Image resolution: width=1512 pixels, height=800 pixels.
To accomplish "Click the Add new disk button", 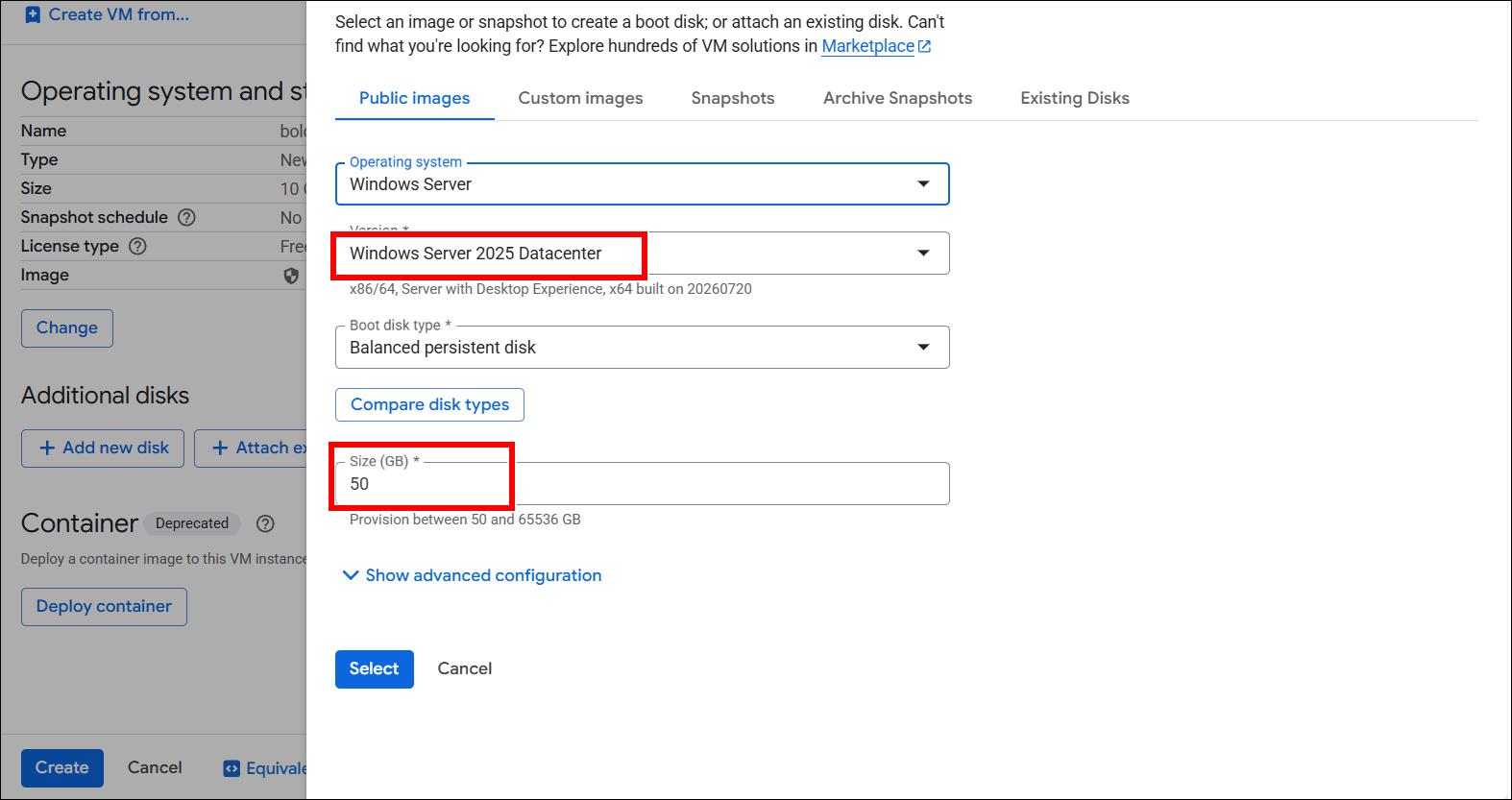I will [103, 448].
